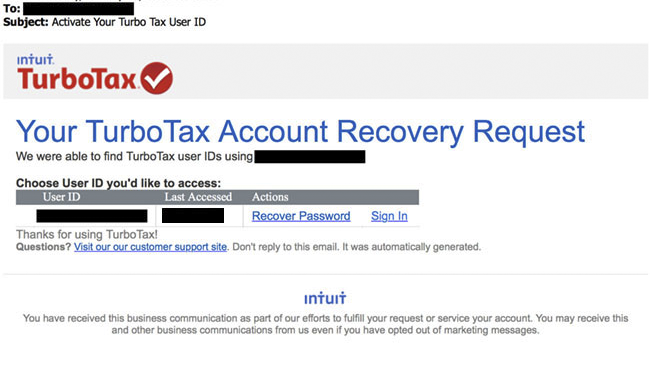Select the redacted Last Accessed cell
This screenshot has height=370, width=650.
pyautogui.click(x=193, y=216)
